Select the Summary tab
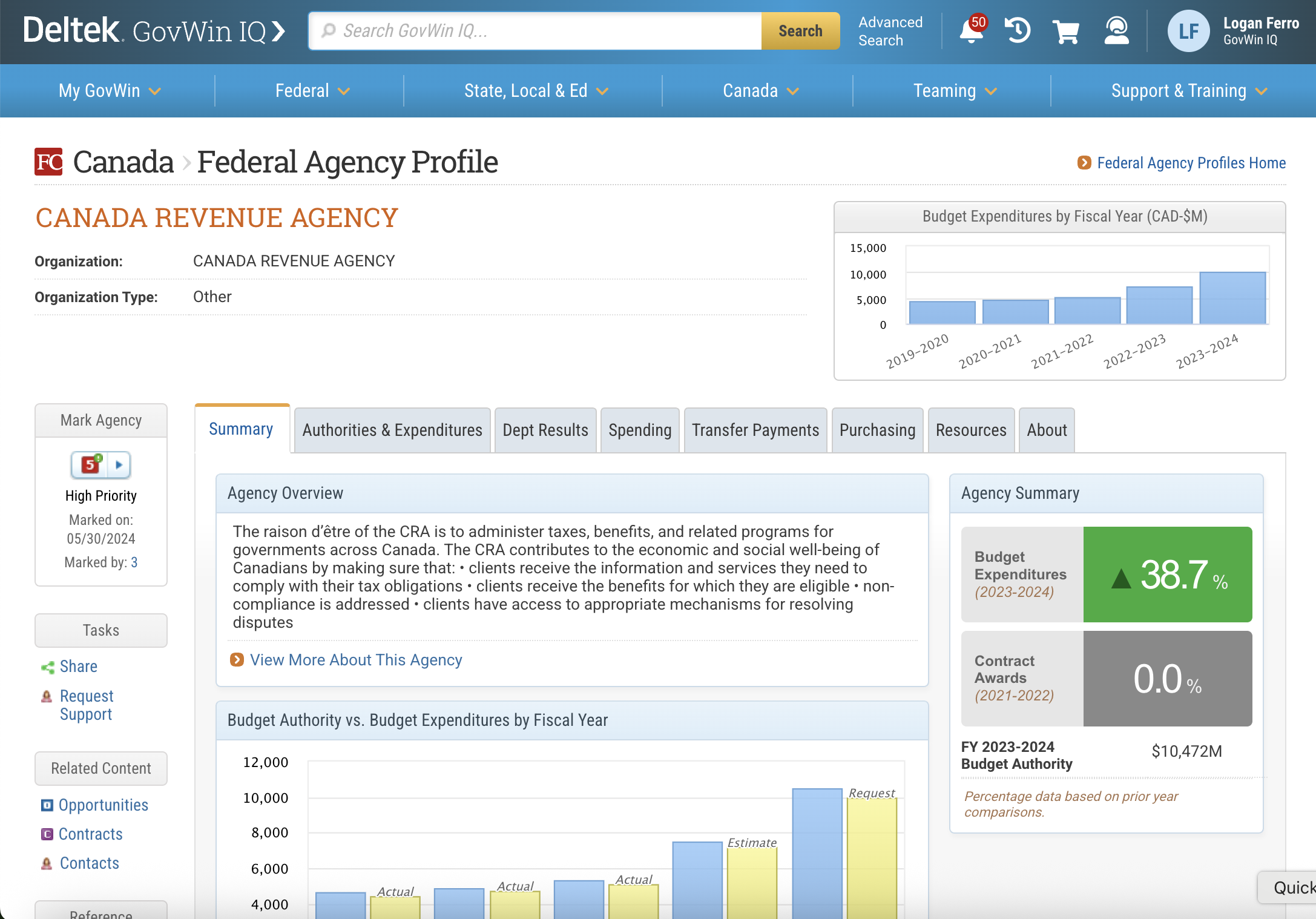 [242, 429]
